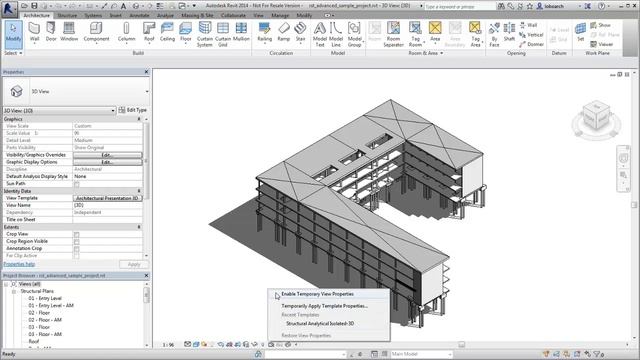Select the Room Separator tool
Image resolution: width=640 pixels, height=360 pixels.
click(393, 34)
